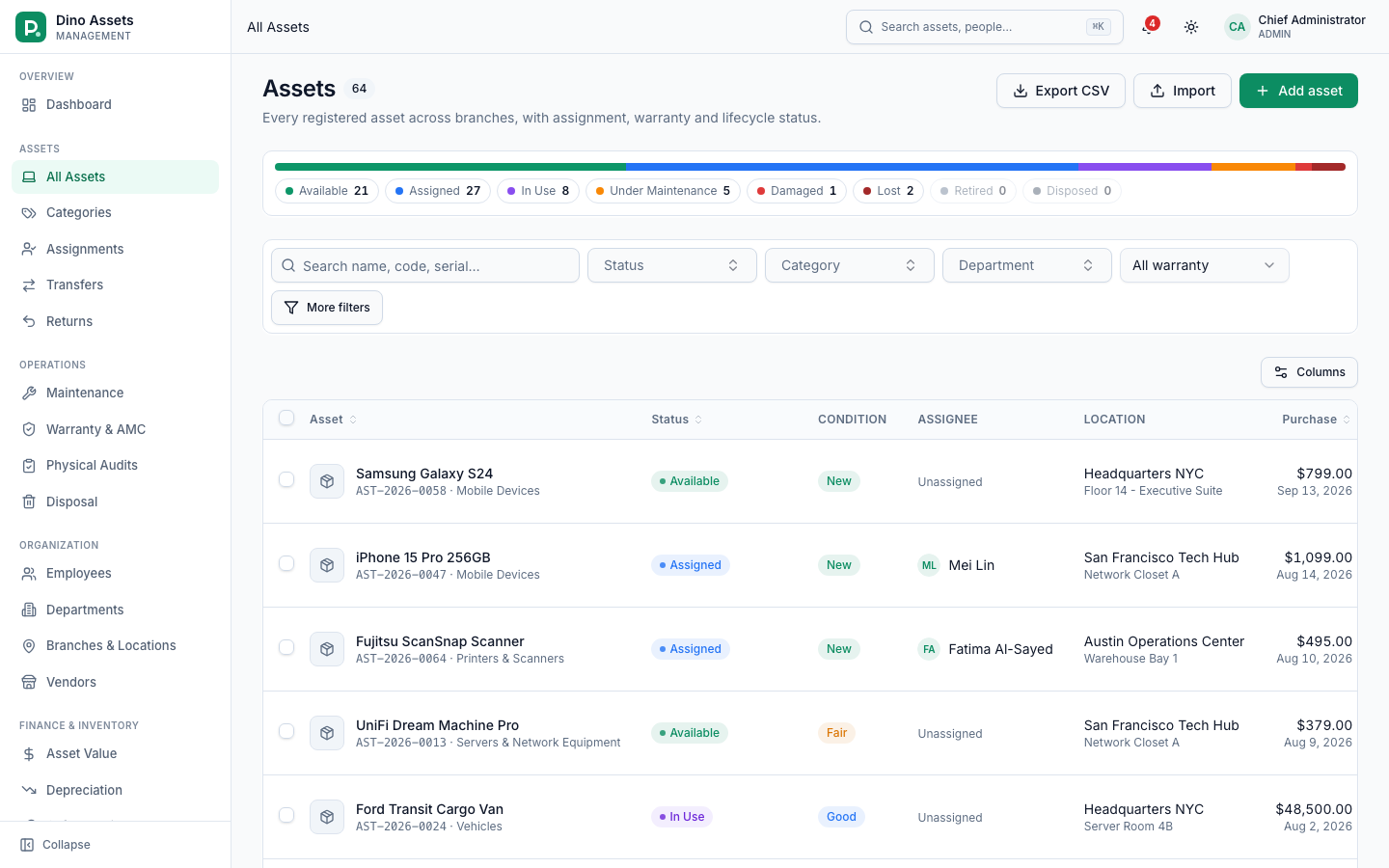Click the Status column sort icon
1389x868 pixels.
[698, 420]
